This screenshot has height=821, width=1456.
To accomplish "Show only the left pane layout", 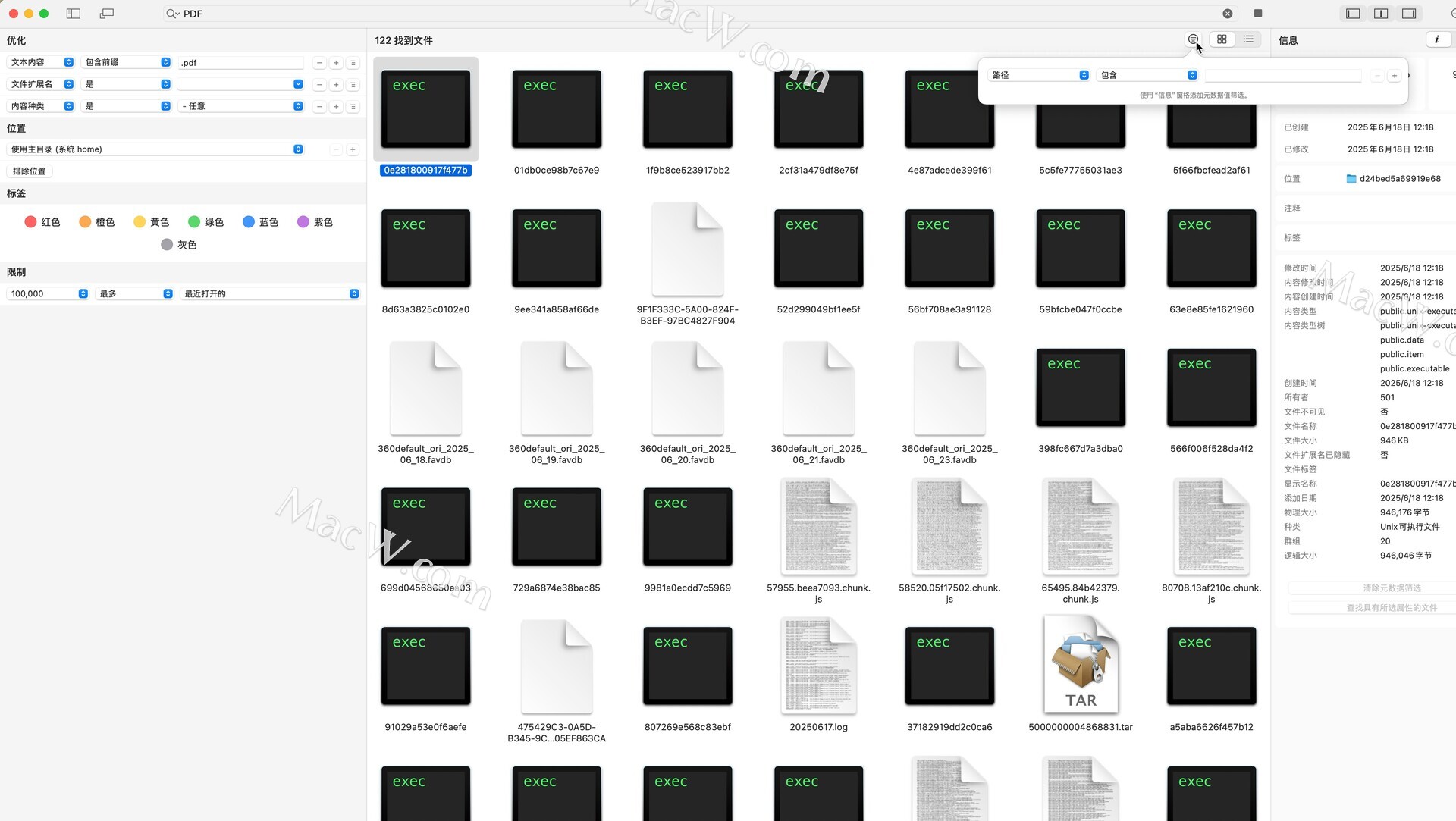I will pos(1353,14).
